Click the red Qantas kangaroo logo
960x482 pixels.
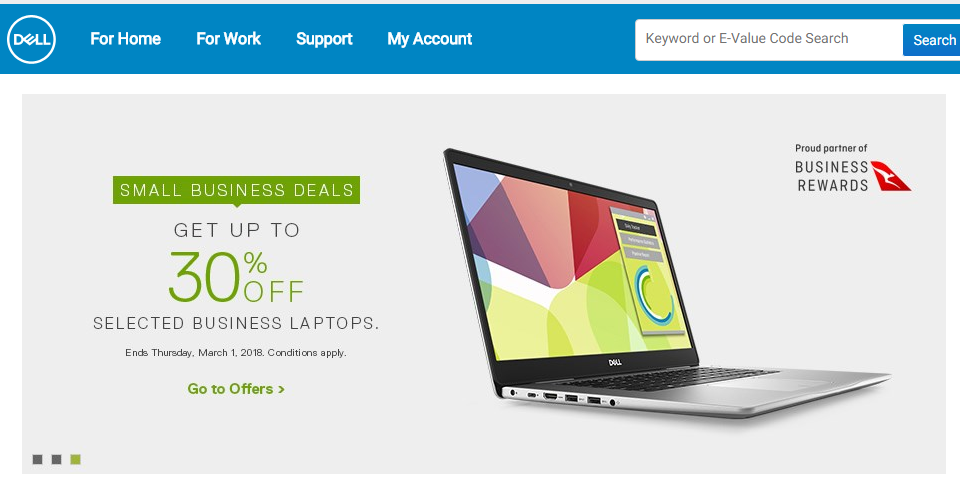(x=891, y=176)
